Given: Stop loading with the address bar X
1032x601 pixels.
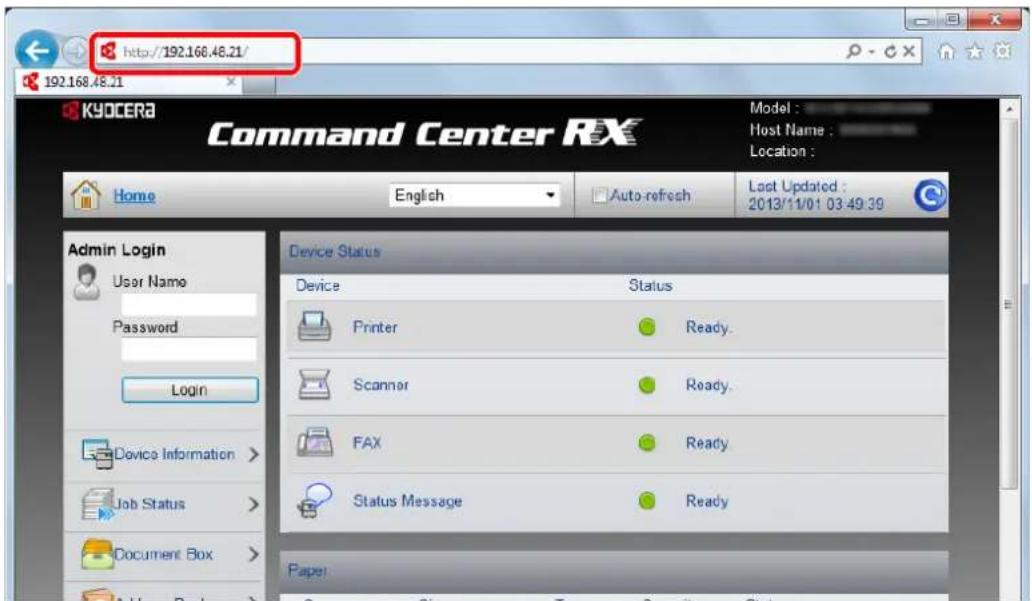Looking at the screenshot, I should pyautogui.click(x=908, y=51).
